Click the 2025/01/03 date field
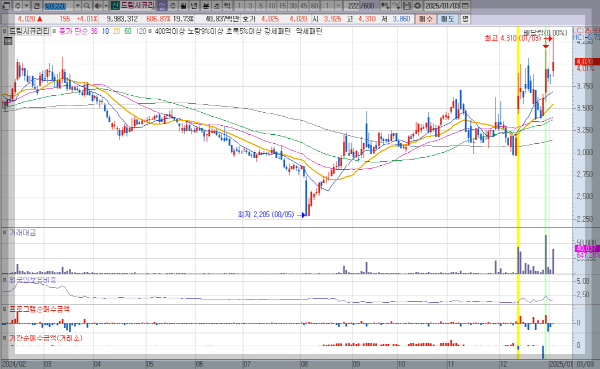 443,6
